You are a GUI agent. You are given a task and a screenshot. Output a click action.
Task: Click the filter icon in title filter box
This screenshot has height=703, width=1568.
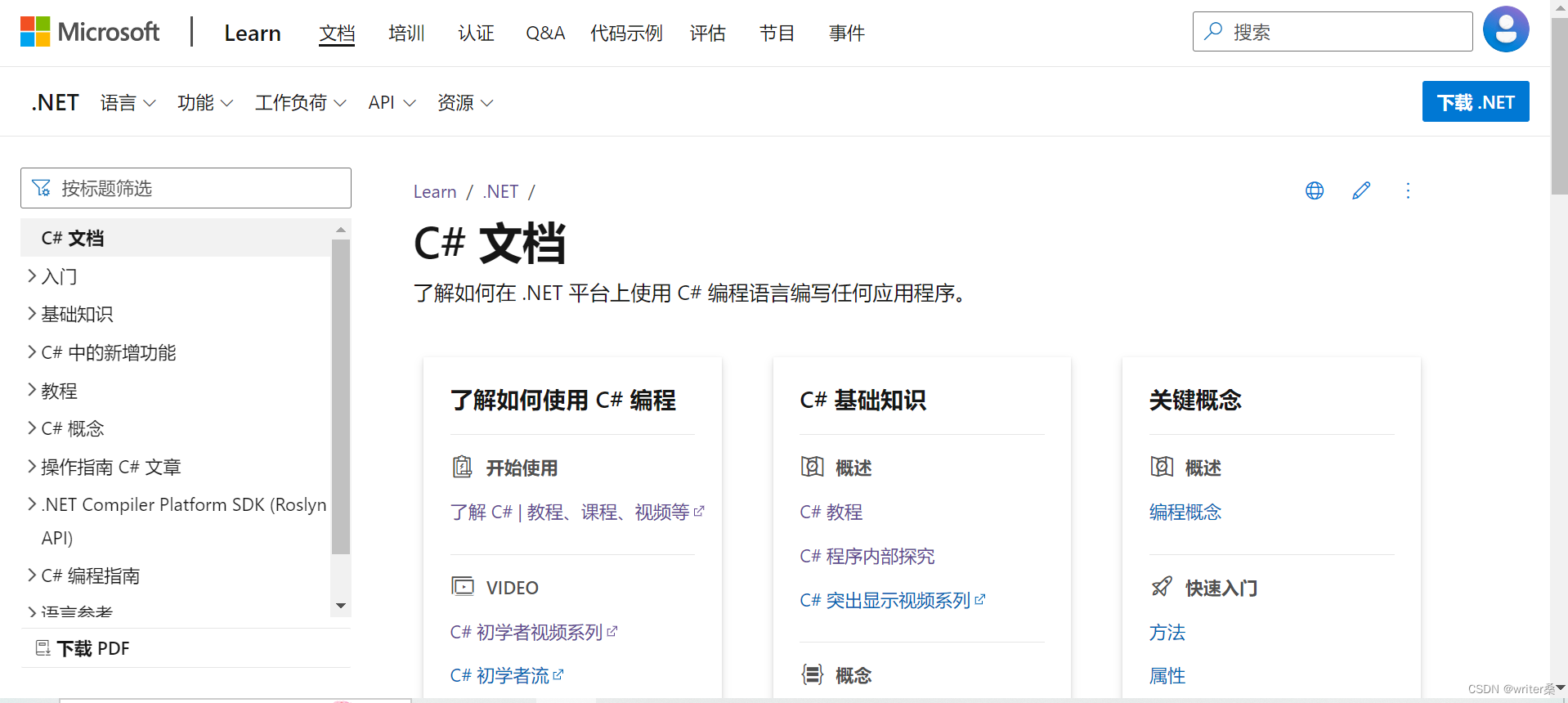point(41,188)
